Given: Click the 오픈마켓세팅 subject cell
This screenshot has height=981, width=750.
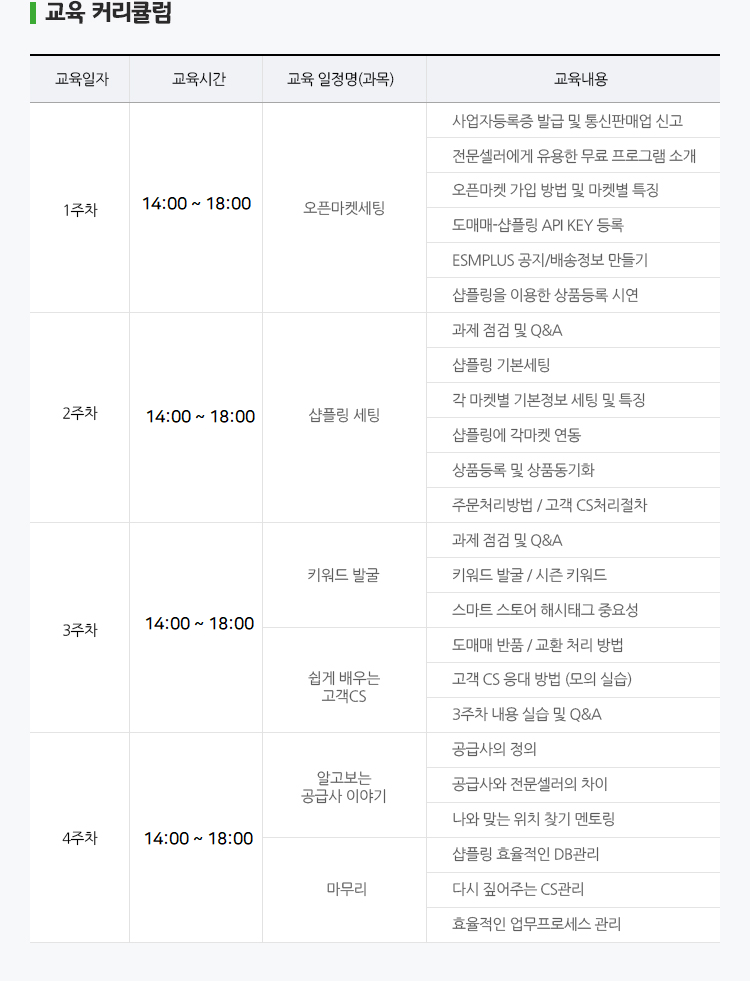Looking at the screenshot, I should [x=344, y=209].
